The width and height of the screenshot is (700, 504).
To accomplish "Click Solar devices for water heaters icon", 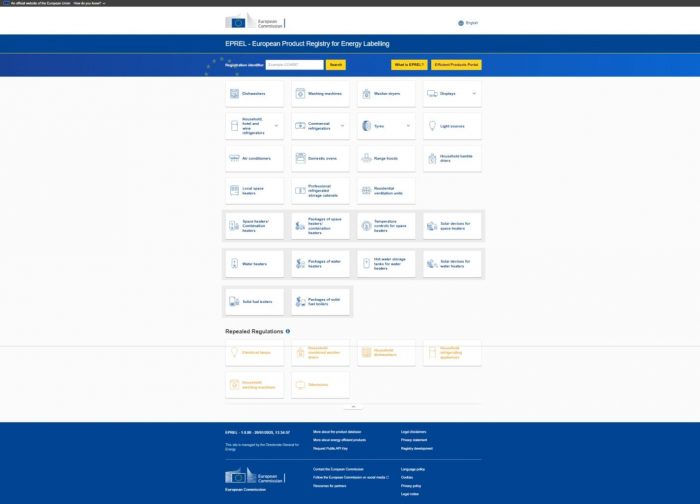I will click(x=432, y=263).
